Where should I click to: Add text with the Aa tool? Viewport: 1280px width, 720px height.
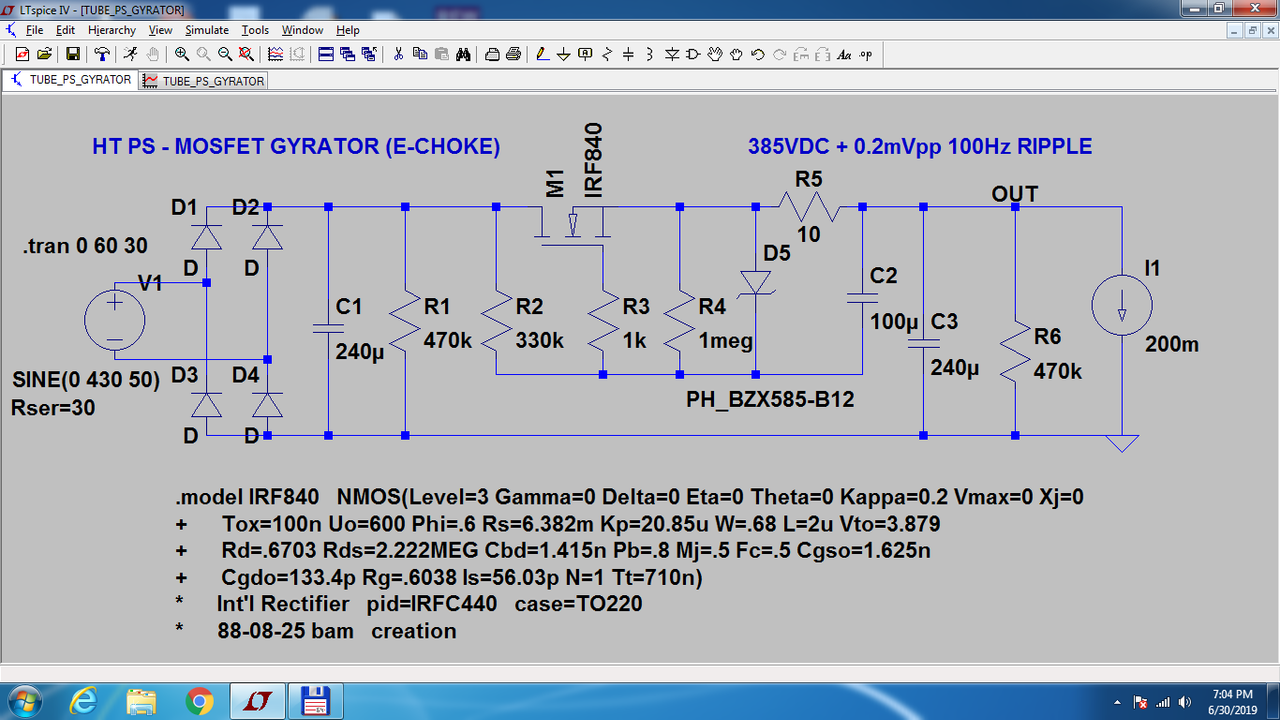click(x=844, y=54)
